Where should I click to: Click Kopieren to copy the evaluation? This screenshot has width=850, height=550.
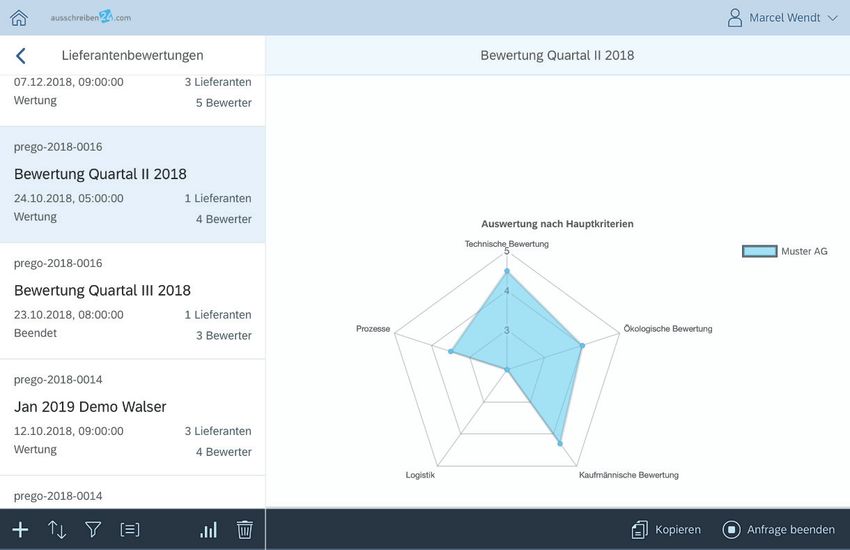[x=666, y=530]
